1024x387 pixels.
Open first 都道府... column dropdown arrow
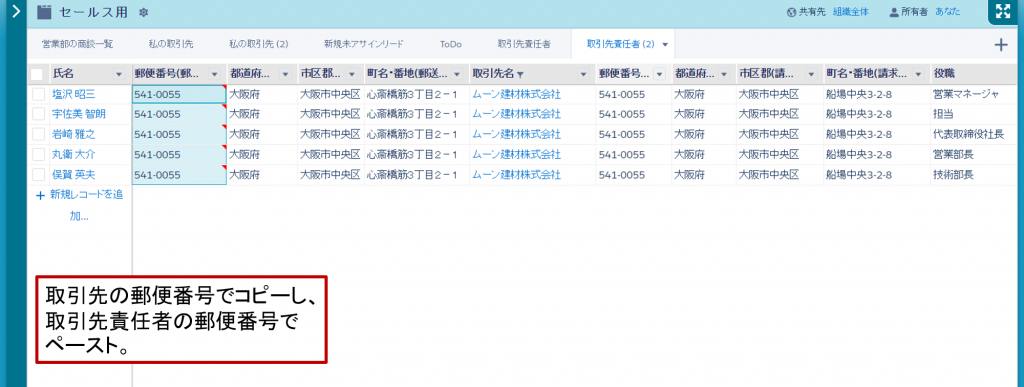coord(285,74)
